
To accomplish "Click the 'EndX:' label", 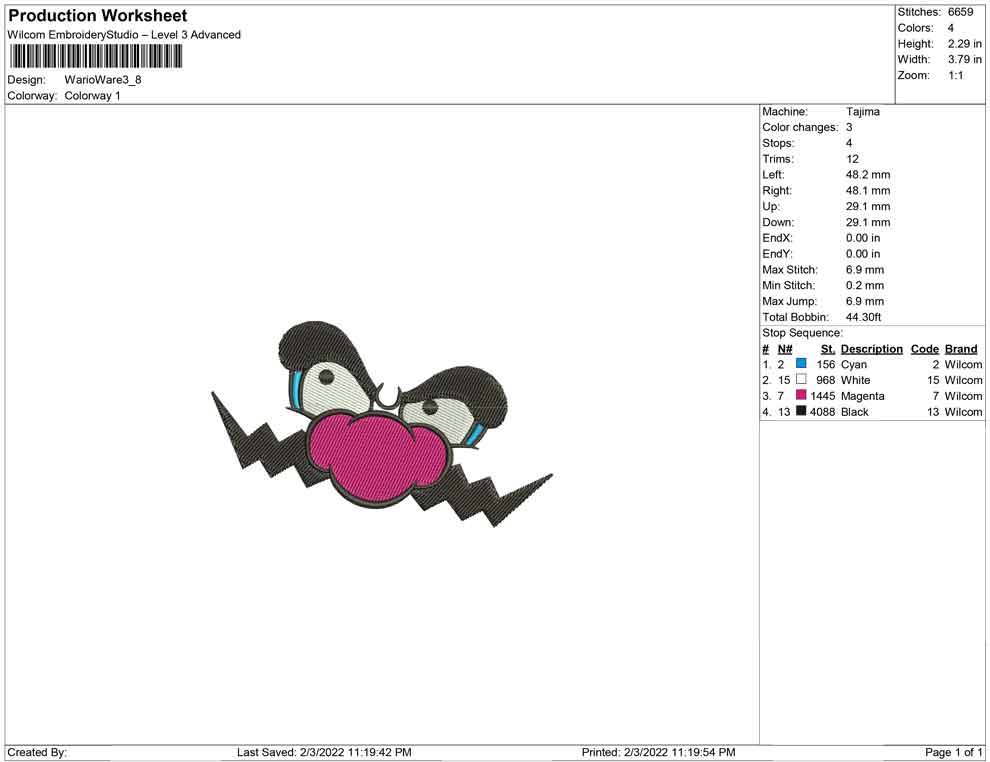I will (x=777, y=238).
